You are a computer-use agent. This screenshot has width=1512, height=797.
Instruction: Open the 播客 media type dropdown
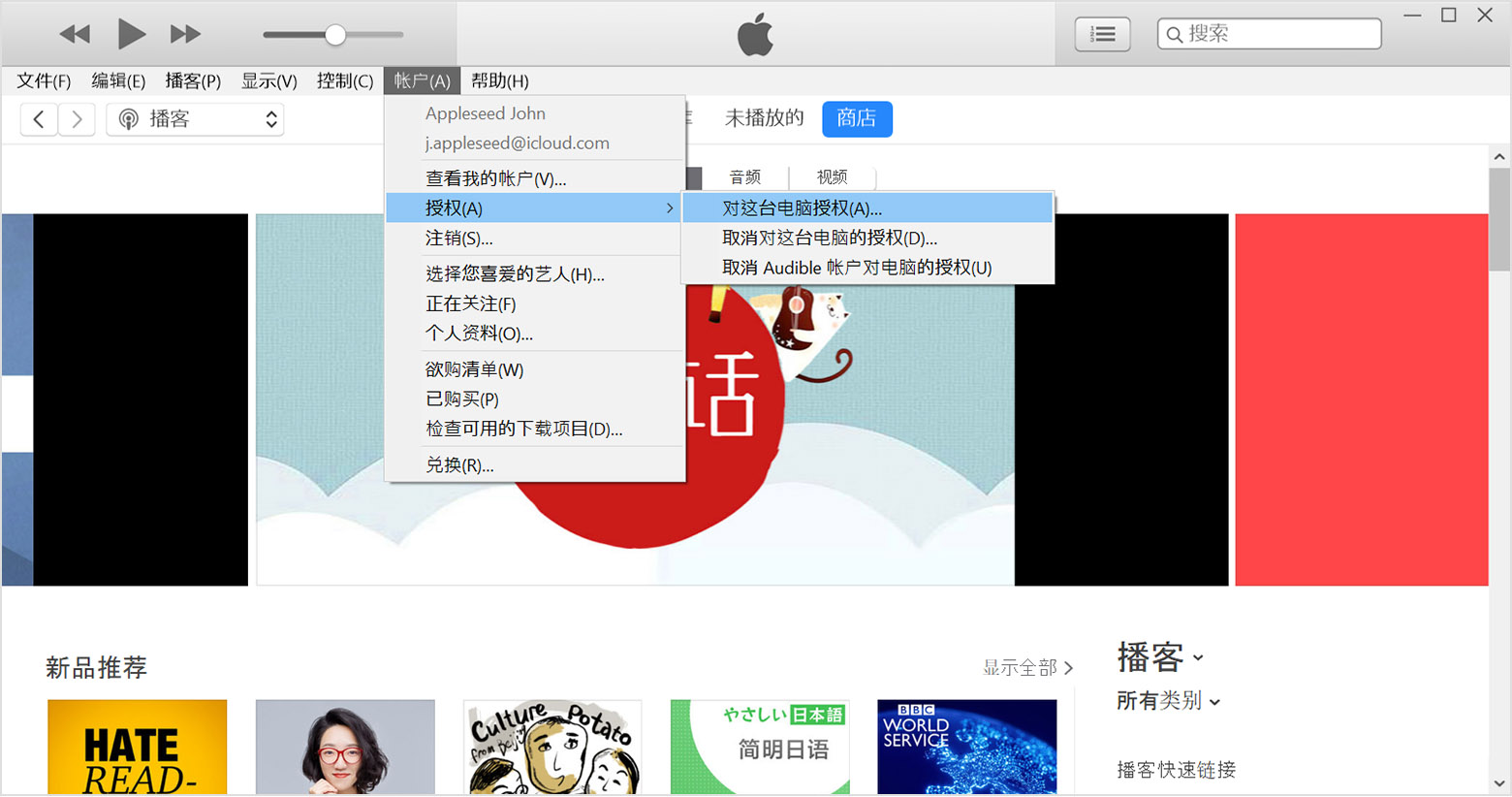[195, 119]
